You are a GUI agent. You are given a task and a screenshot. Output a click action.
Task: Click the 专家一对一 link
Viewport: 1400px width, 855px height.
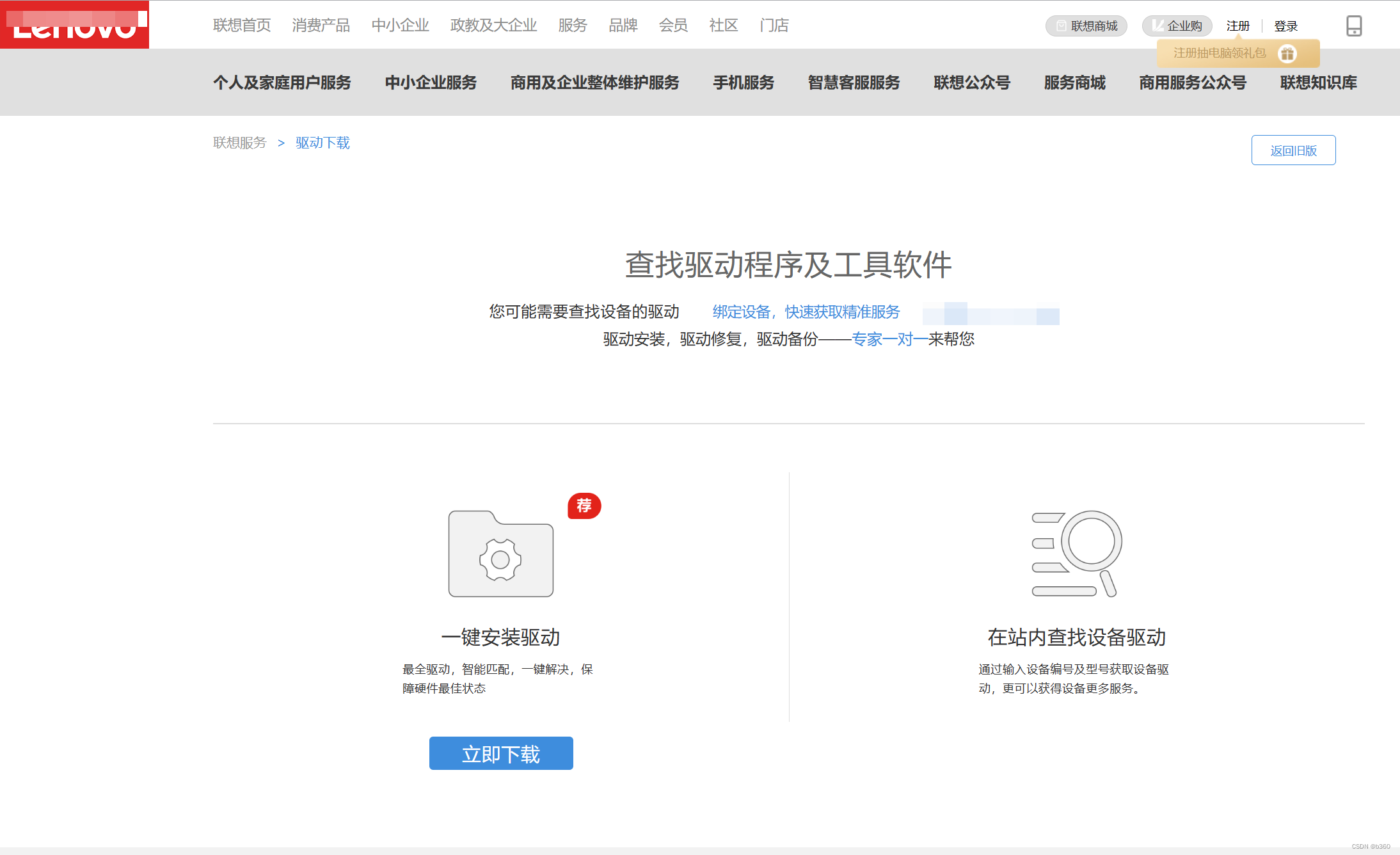889,339
